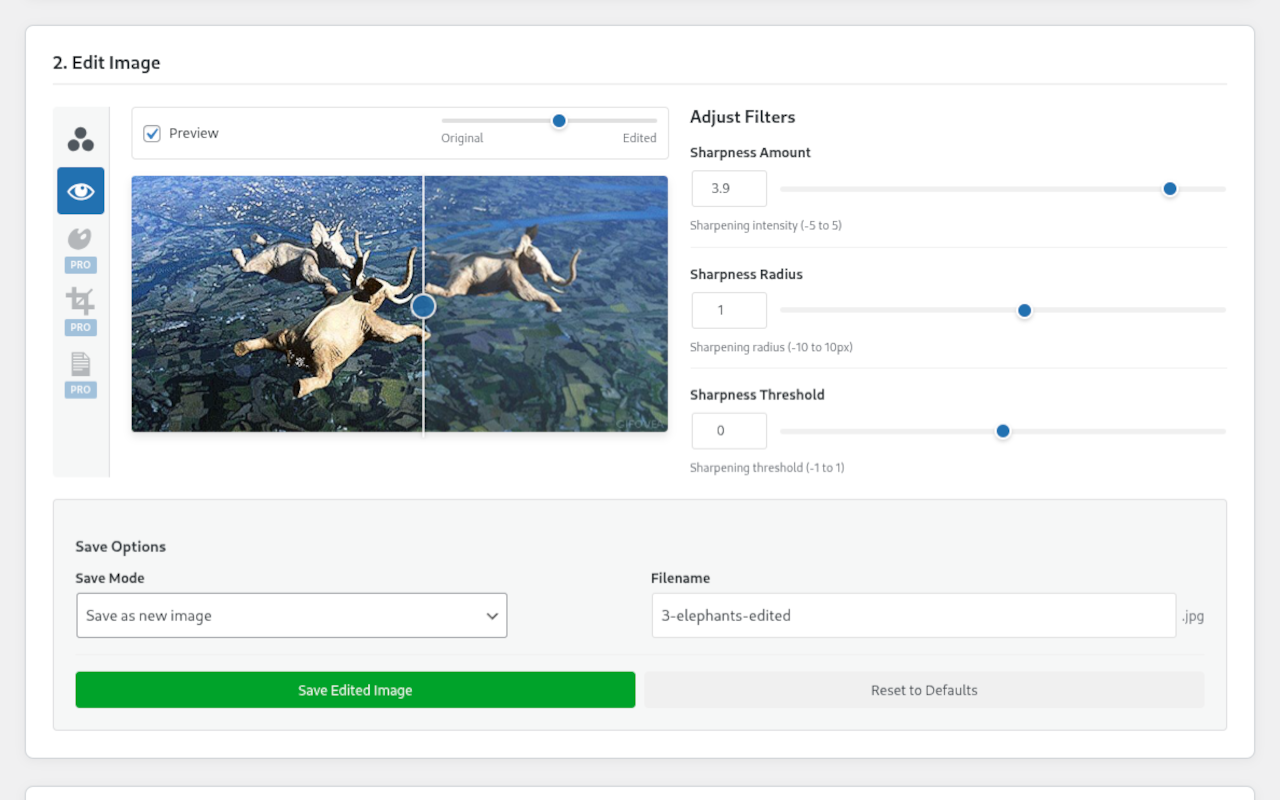The width and height of the screenshot is (1280, 800).
Task: Click the dropdown chevron for Save Mode
Action: 492,616
